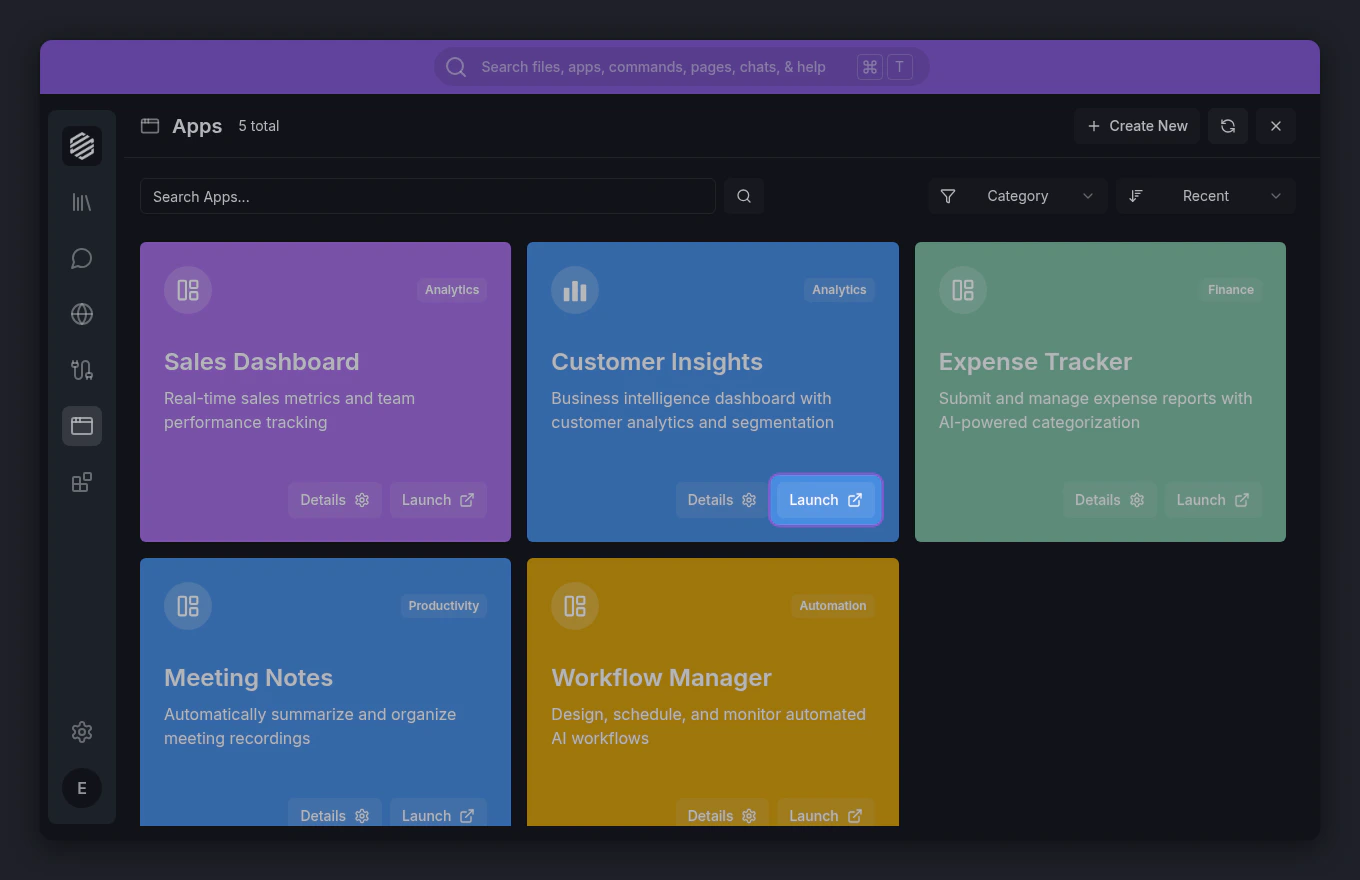Click the Meeting Notes layout icon
Screen dimensions: 1360x880
tap(188, 606)
